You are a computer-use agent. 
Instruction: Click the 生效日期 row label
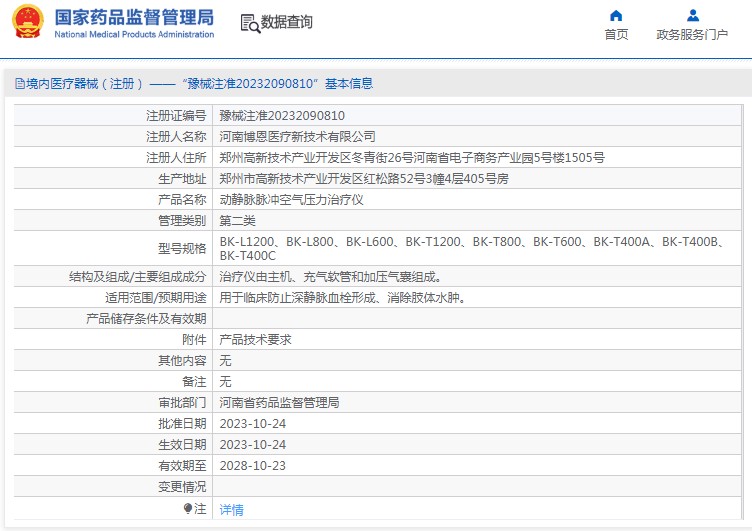[x=182, y=445]
